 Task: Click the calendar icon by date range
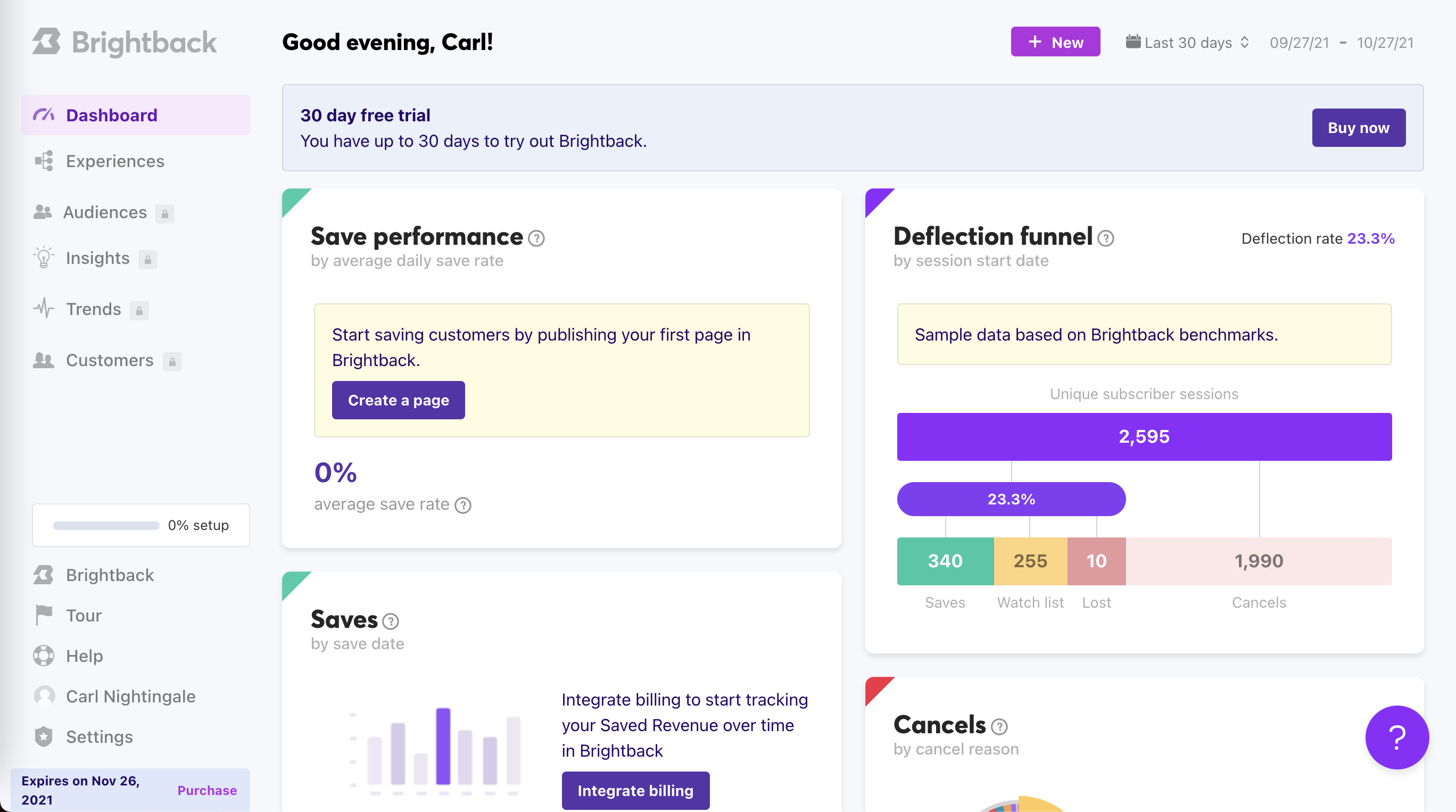1132,42
